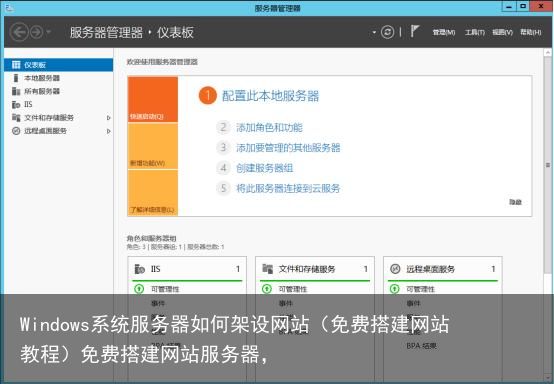
Task: Select 本地服务器 in the sidebar
Action: [x=59, y=78]
